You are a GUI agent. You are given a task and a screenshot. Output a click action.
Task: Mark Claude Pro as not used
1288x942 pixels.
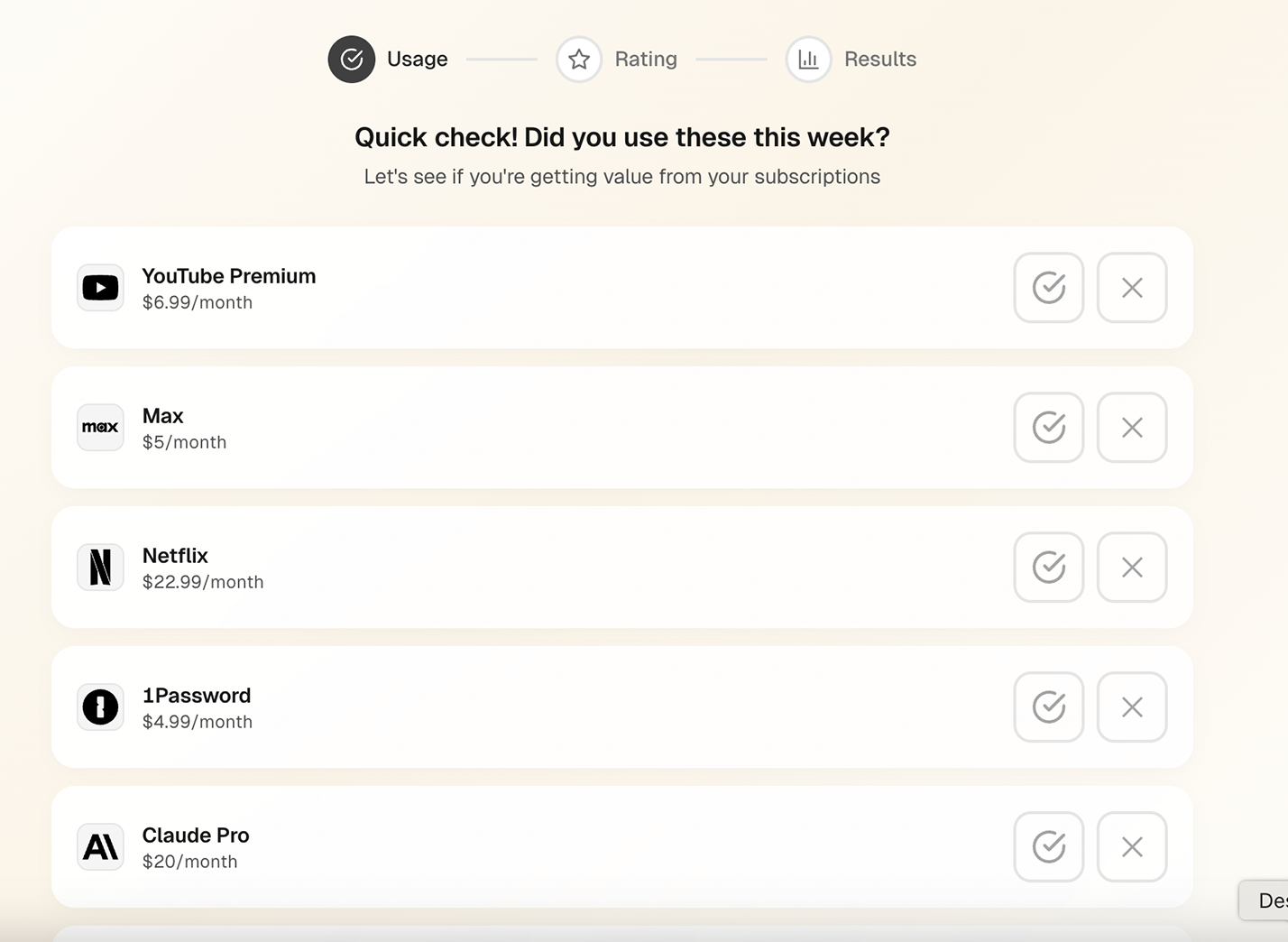coord(1132,847)
